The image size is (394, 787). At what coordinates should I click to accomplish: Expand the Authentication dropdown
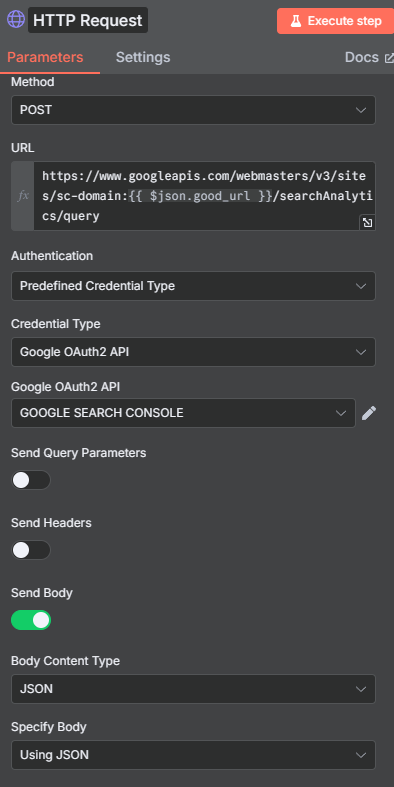pos(193,286)
